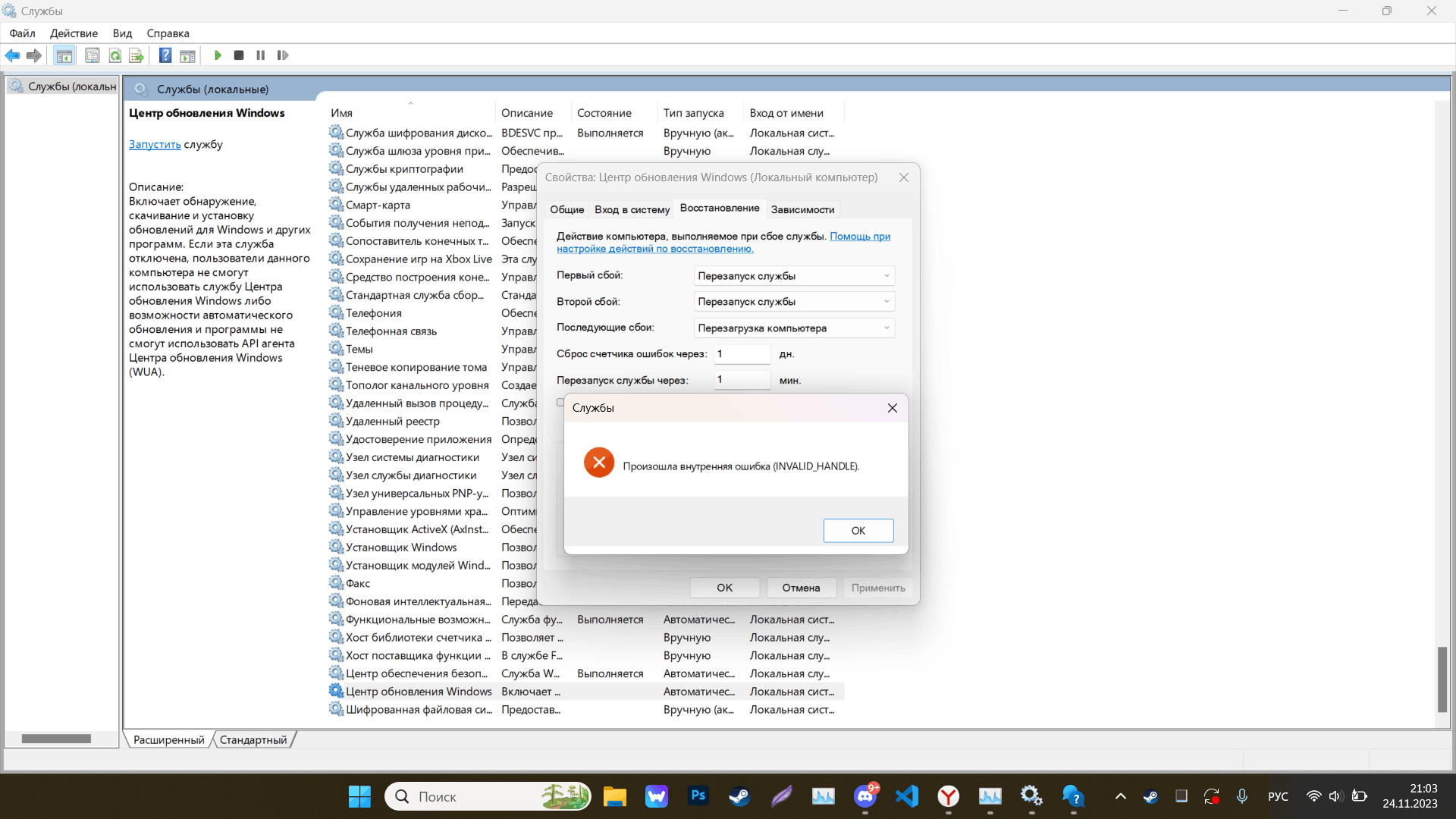The width and height of the screenshot is (1456, 819).
Task: Click the Windows Start button
Action: (x=359, y=796)
